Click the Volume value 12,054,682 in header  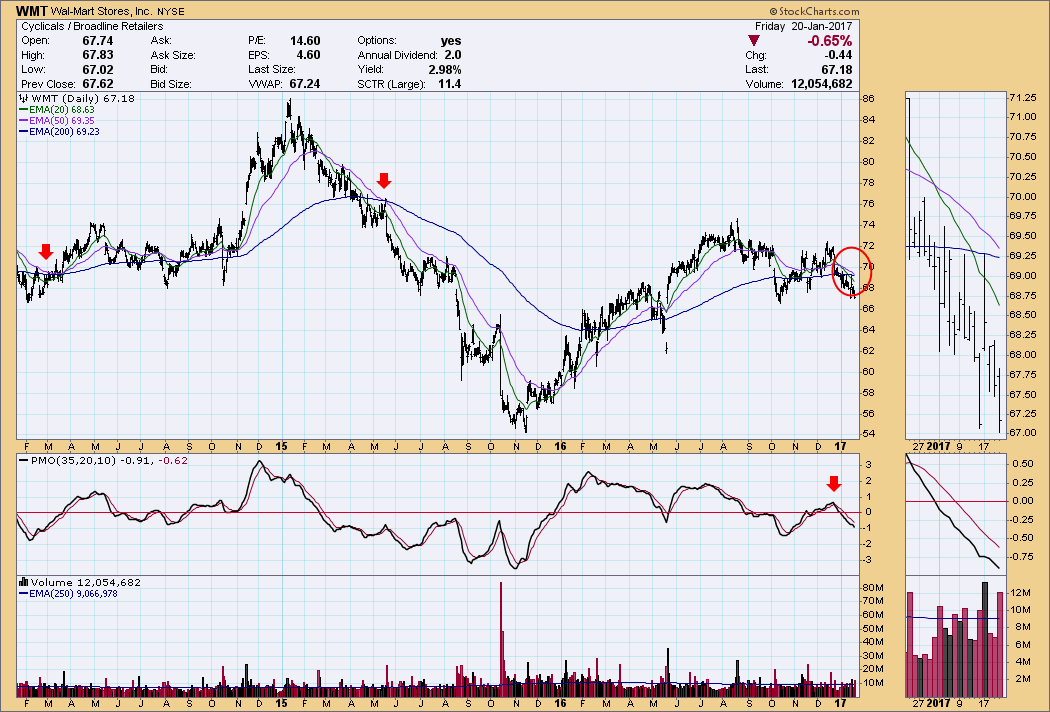822,84
